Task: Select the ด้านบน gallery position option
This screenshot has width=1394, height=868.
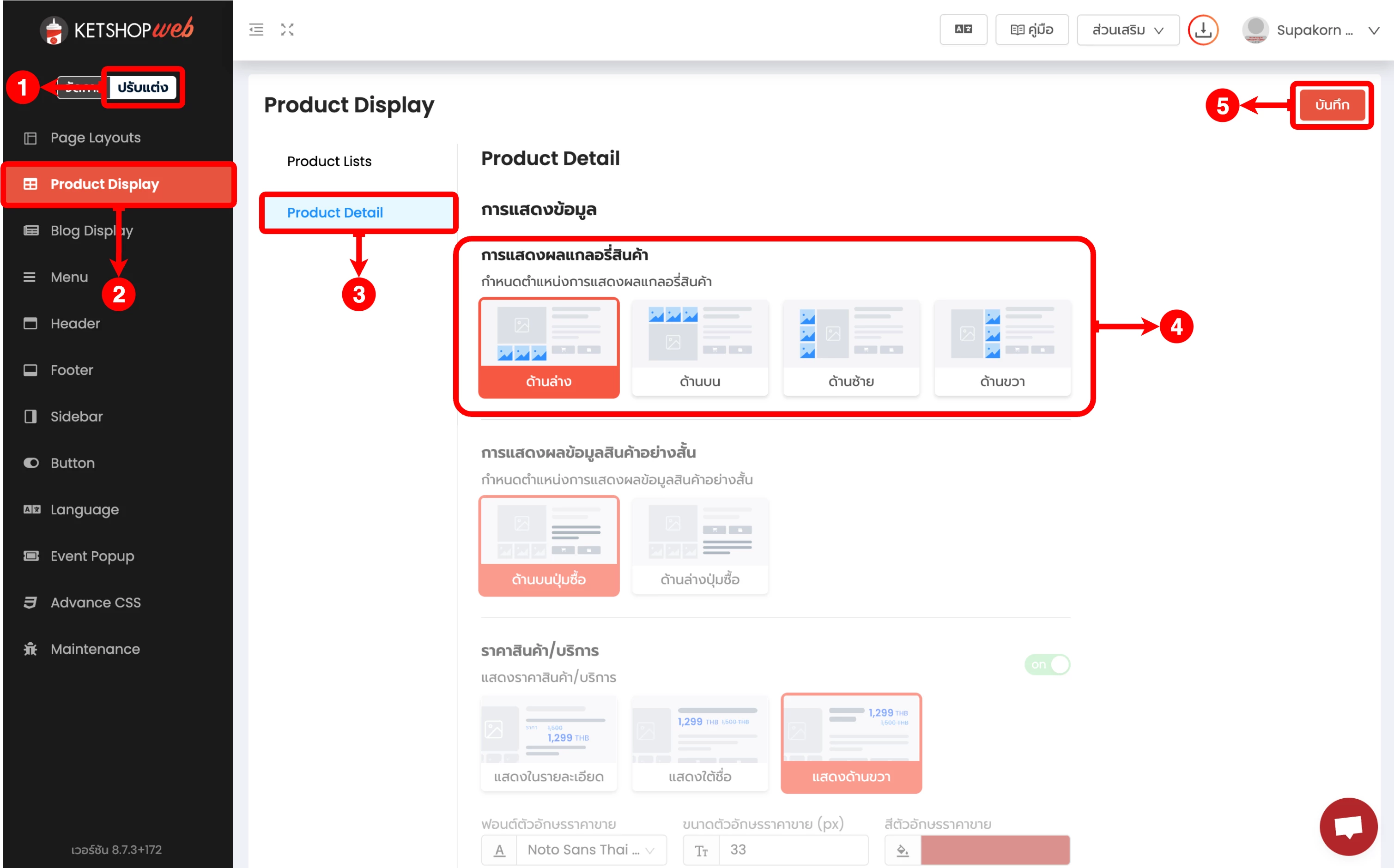Action: (699, 347)
